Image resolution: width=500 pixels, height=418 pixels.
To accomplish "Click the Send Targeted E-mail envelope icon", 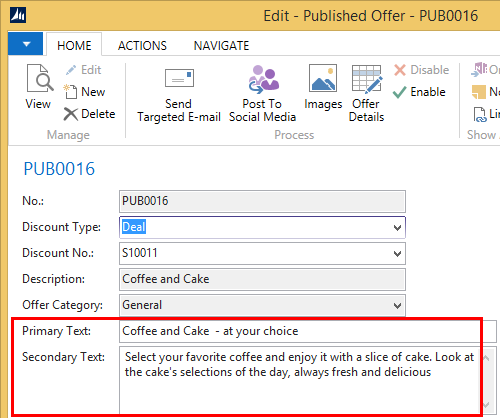I will (179, 78).
